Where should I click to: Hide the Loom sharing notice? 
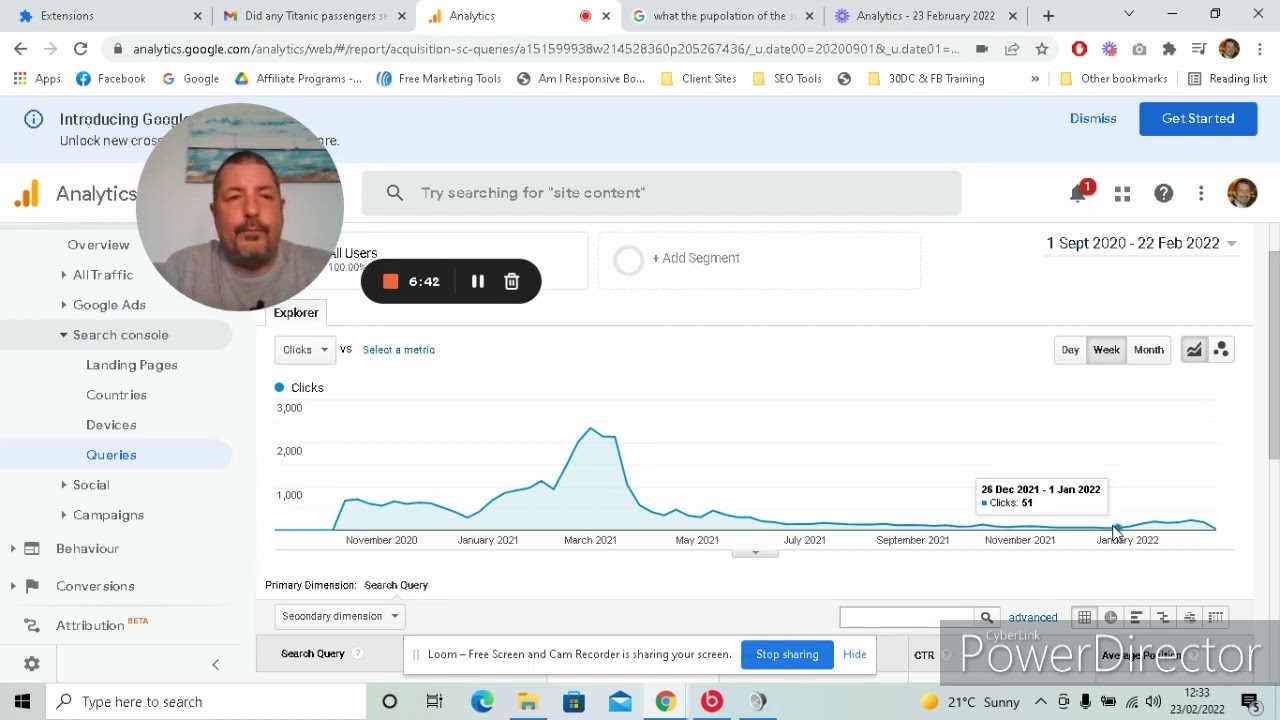click(x=855, y=655)
